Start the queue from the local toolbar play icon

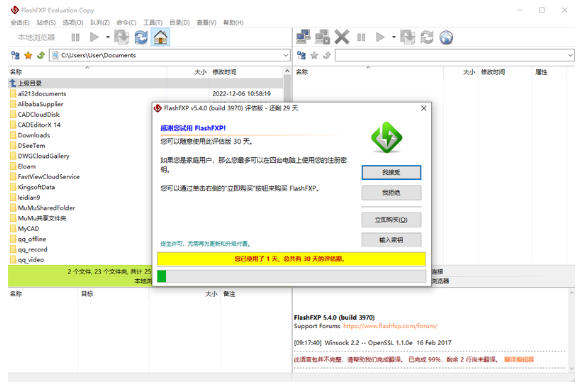94,37
